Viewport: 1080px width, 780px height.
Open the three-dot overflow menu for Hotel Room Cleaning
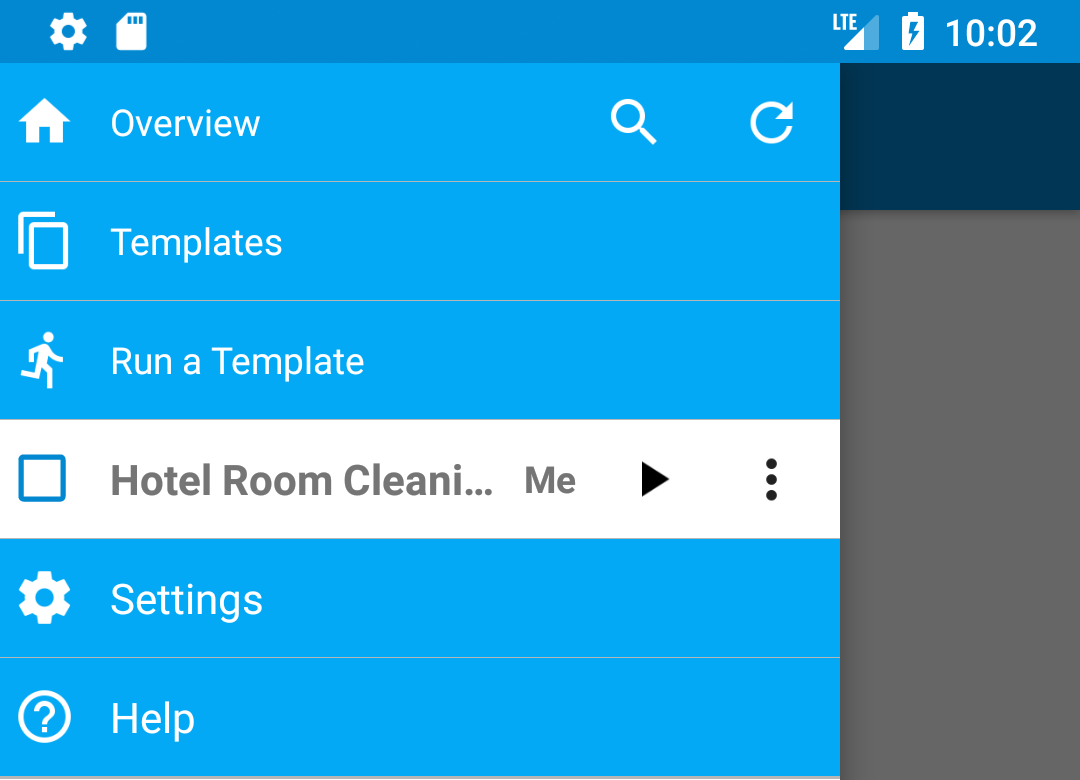[x=771, y=479]
